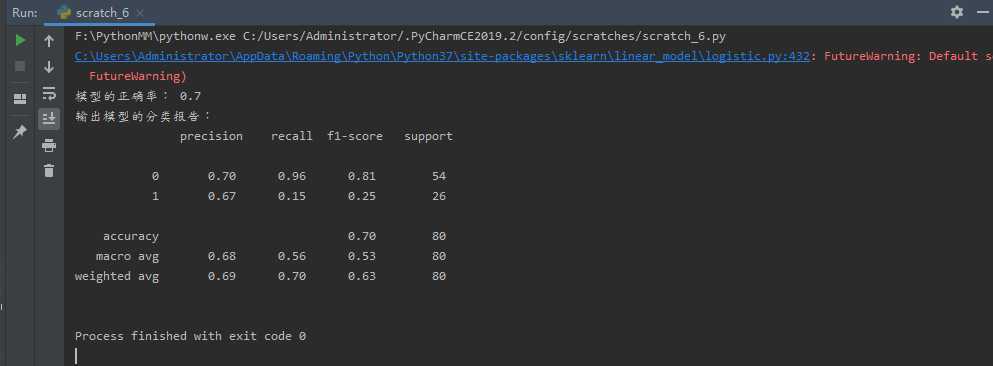
Task: Click the pythonw.exe command line at top
Action: [400, 37]
